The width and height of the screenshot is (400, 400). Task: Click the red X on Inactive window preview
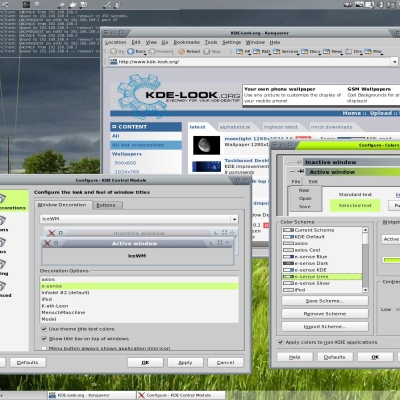pyautogui.click(x=51, y=233)
